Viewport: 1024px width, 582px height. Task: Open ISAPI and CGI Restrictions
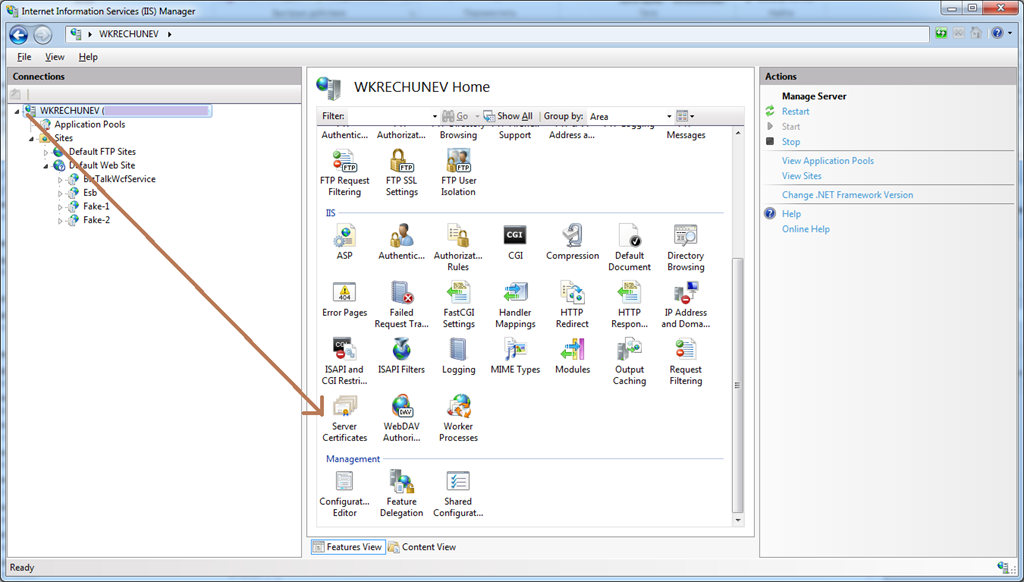point(344,361)
